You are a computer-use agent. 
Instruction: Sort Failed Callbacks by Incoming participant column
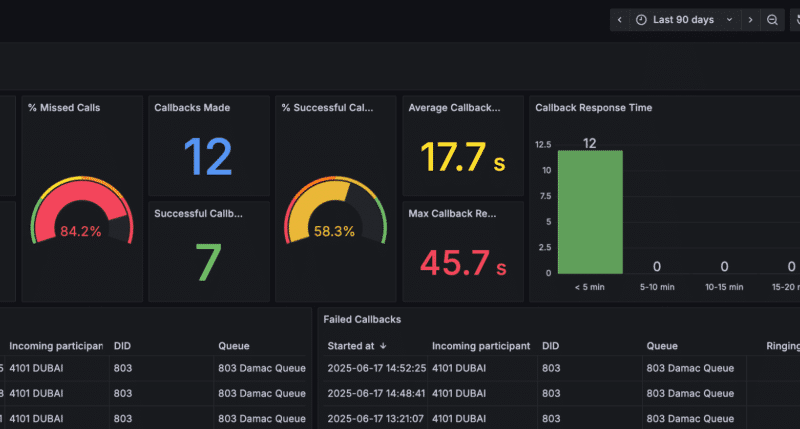[481, 346]
